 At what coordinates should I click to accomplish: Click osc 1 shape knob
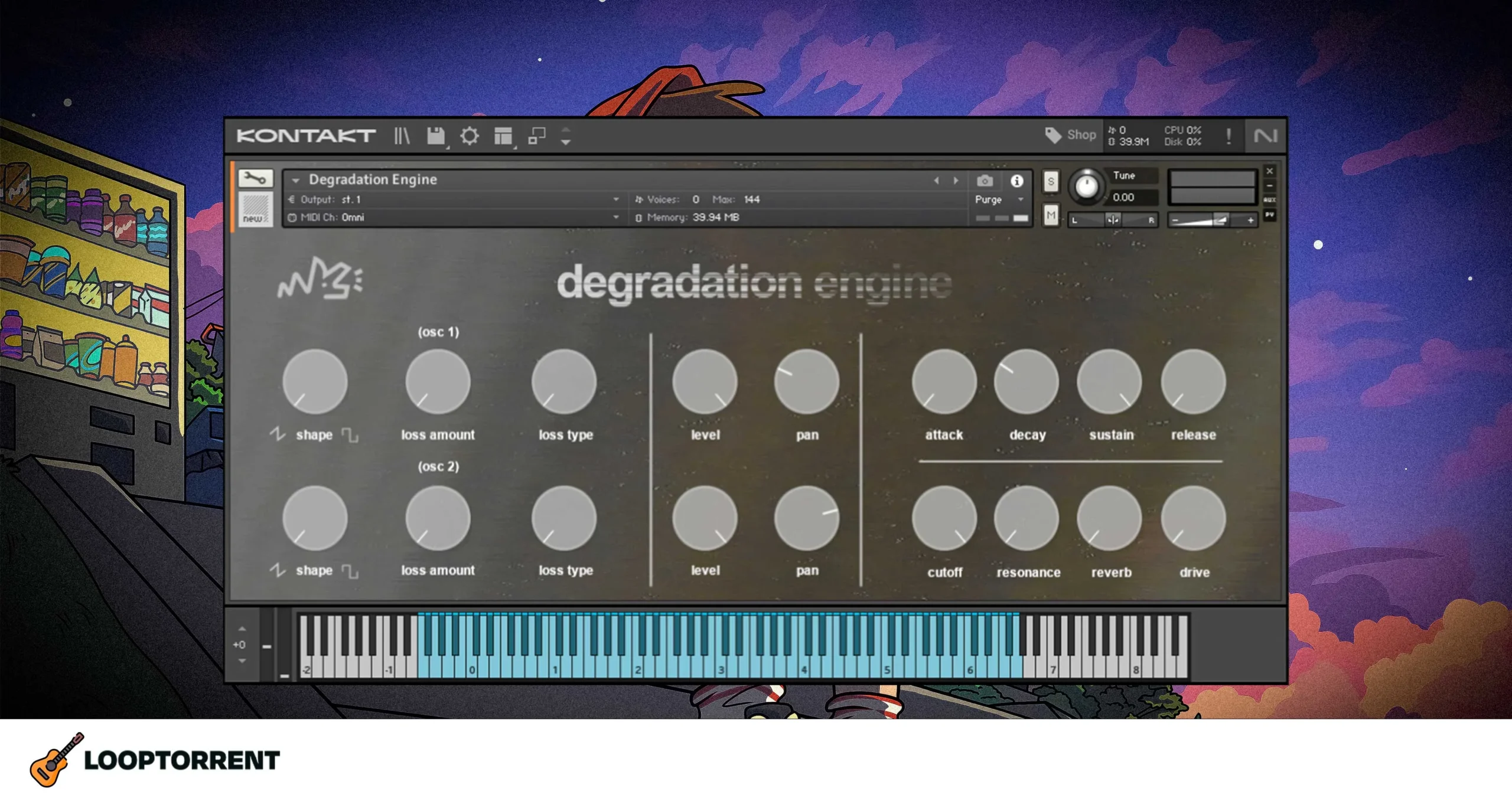pyautogui.click(x=315, y=381)
